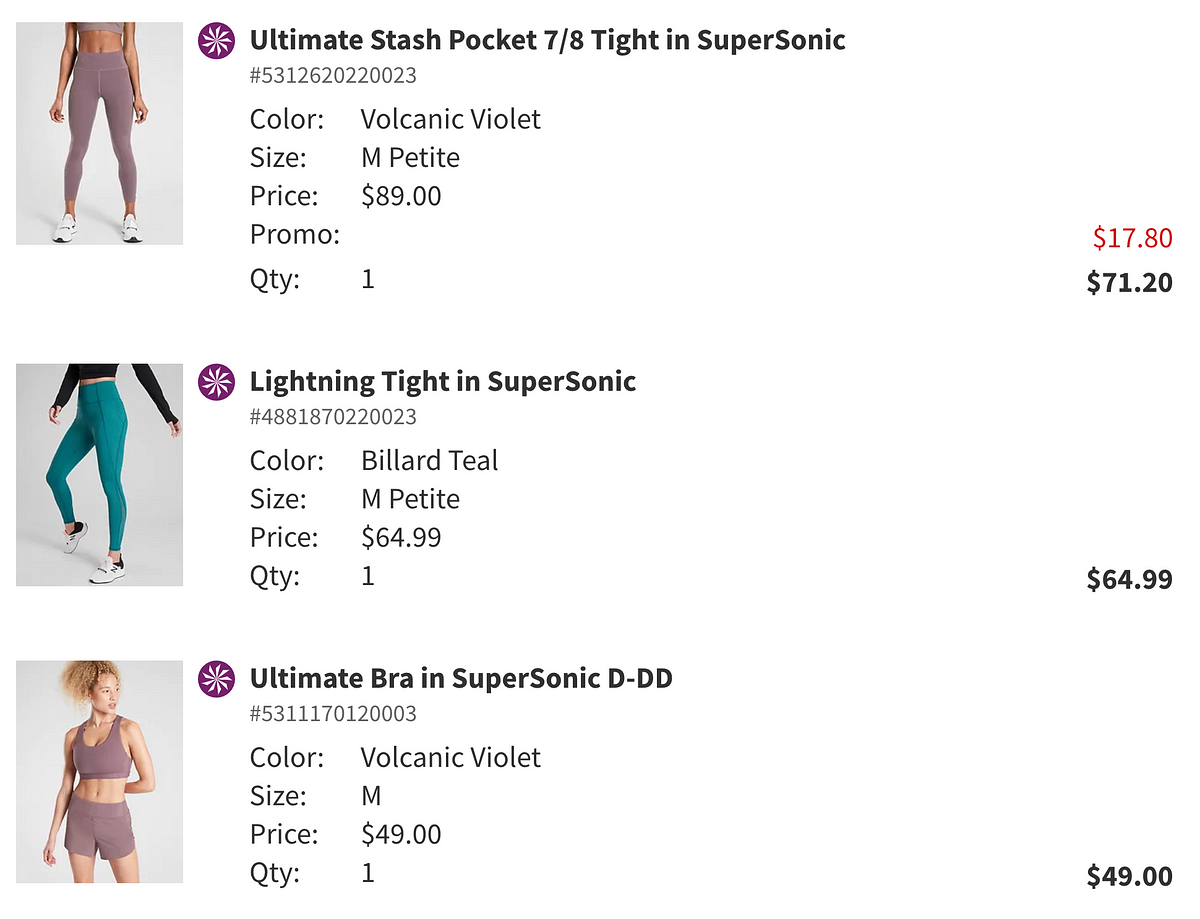This screenshot has height=919, width=1200.
Task: Select item number #5311170120003
Action: 333,714
